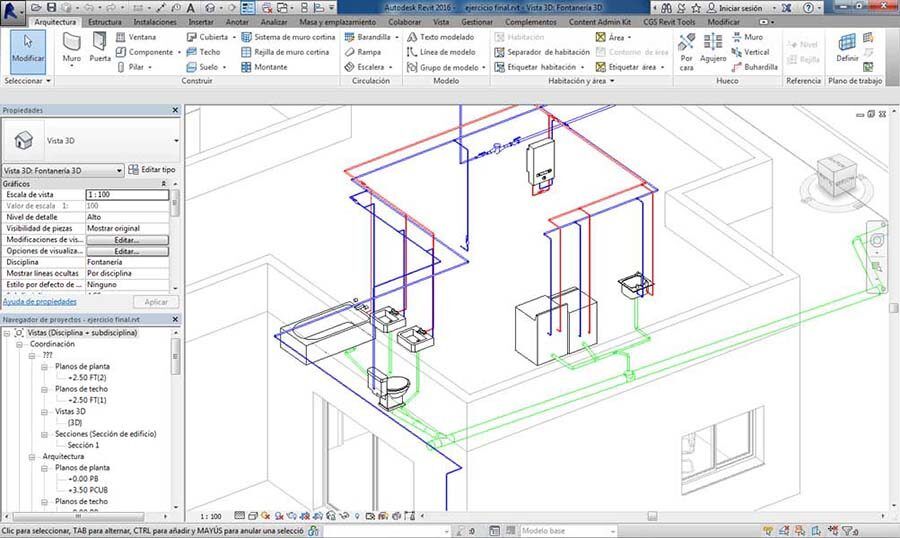Screen dimensions: 900x538
Task: Open the Estructura ribbon tab
Action: (x=105, y=21)
